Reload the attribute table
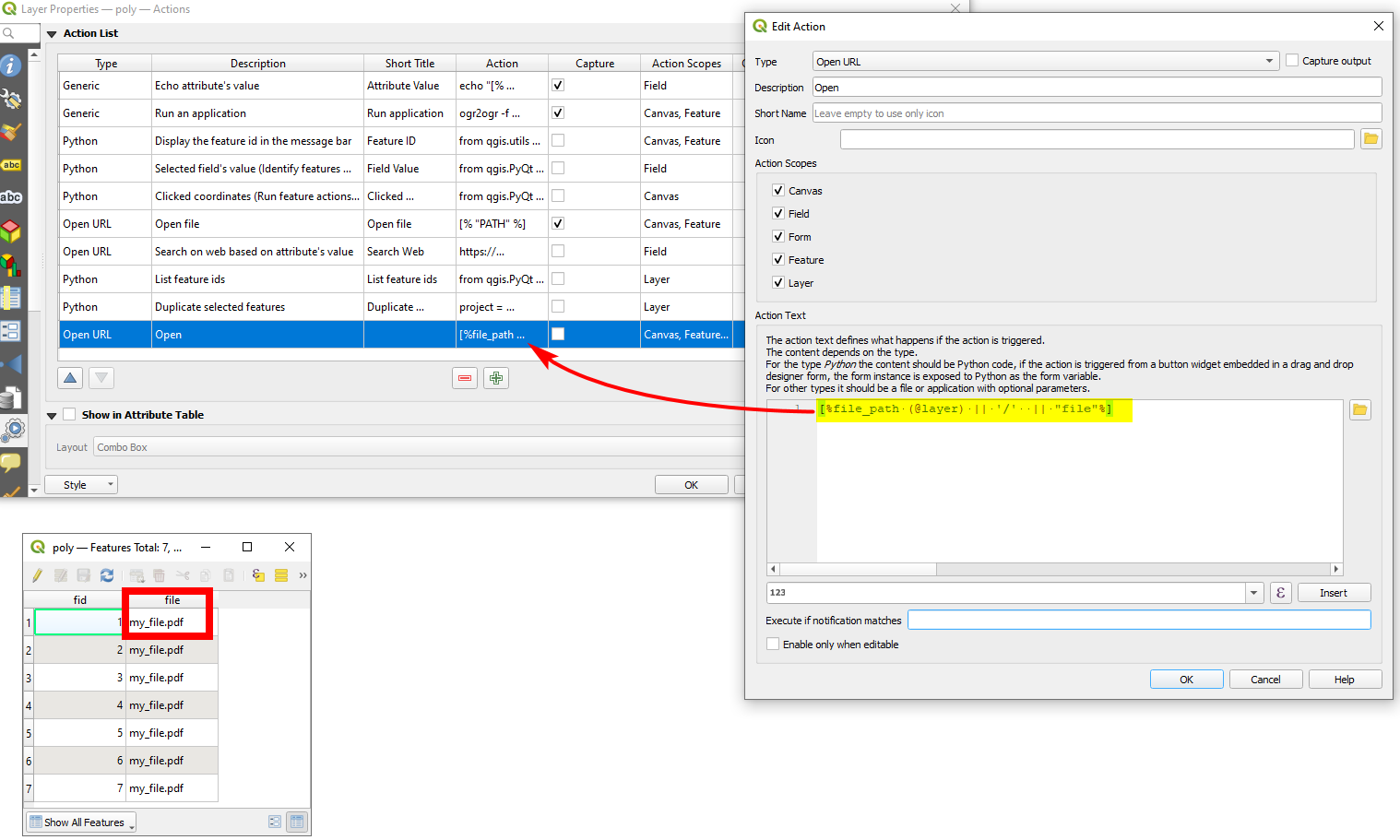1400x840 pixels. click(107, 575)
